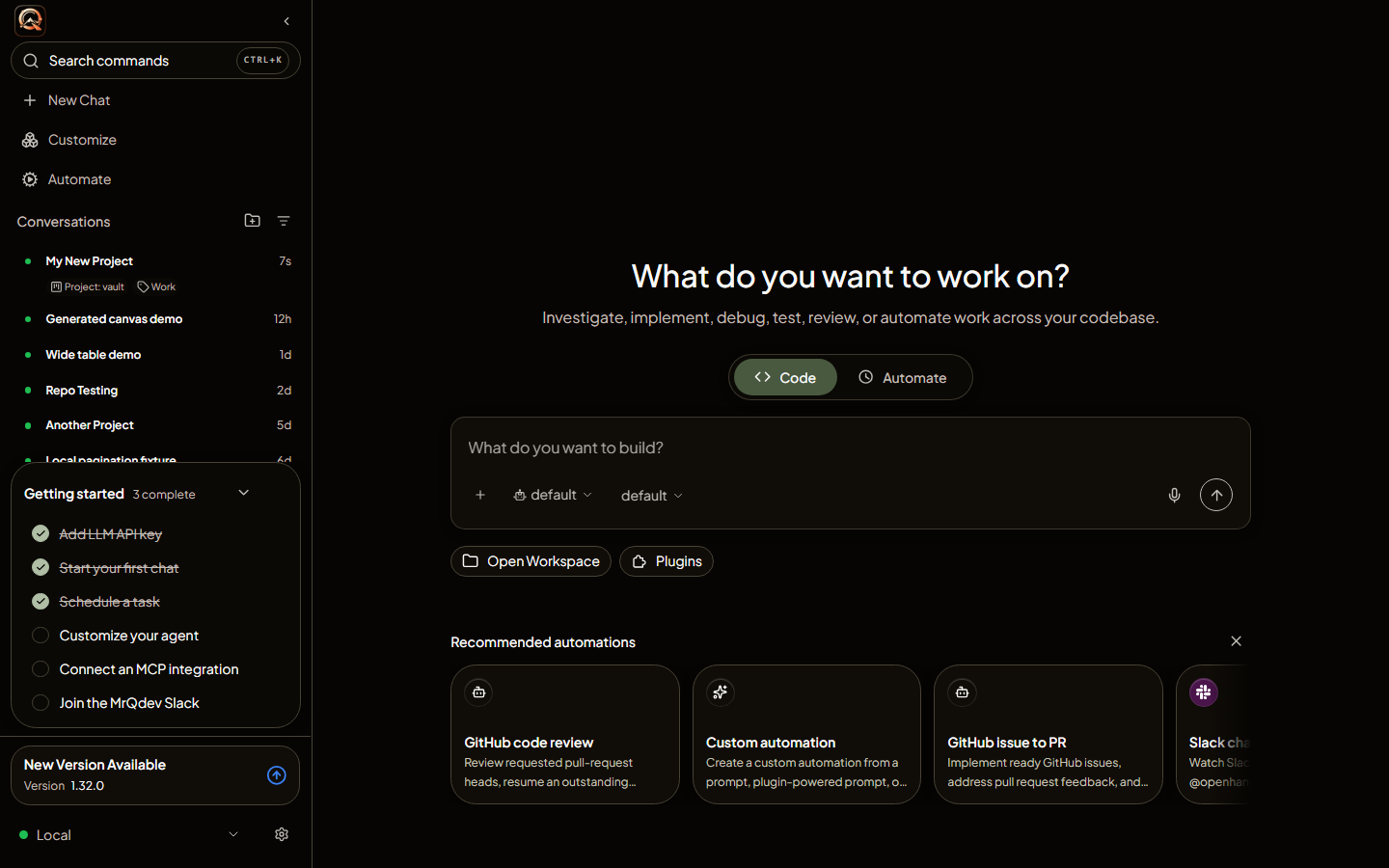This screenshot has height=868, width=1389.
Task: Toggle the Add LLM API key checkmark
Action: tap(41, 533)
